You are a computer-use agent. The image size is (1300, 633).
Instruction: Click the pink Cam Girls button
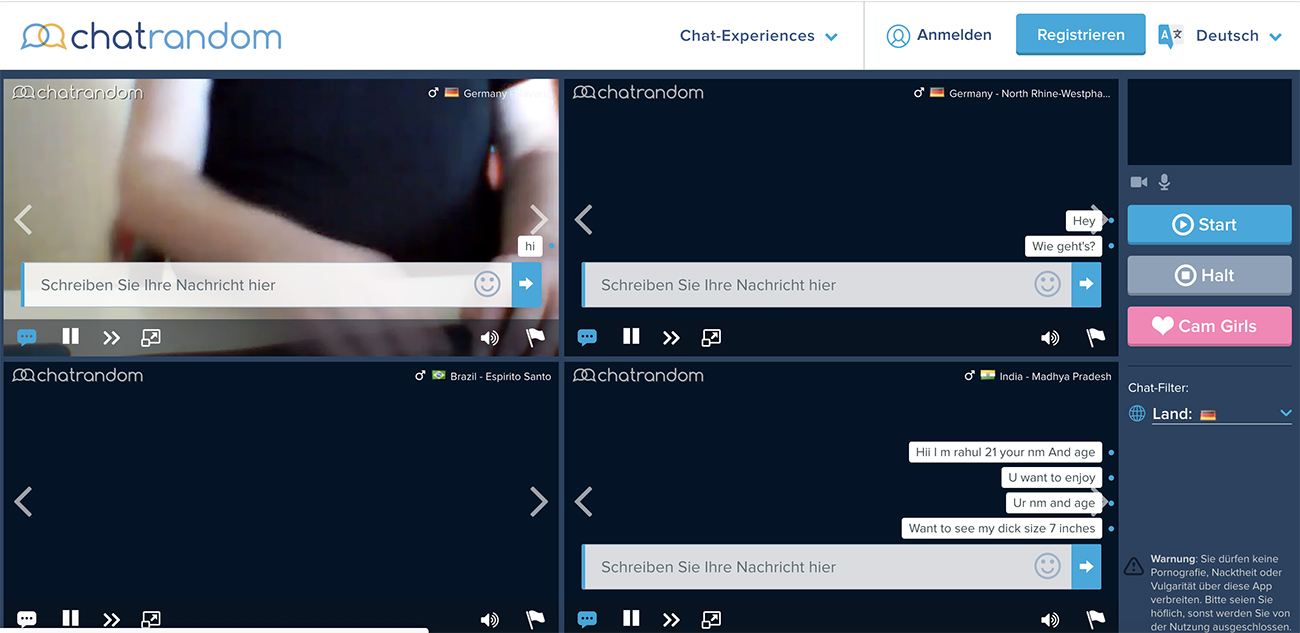click(1209, 326)
